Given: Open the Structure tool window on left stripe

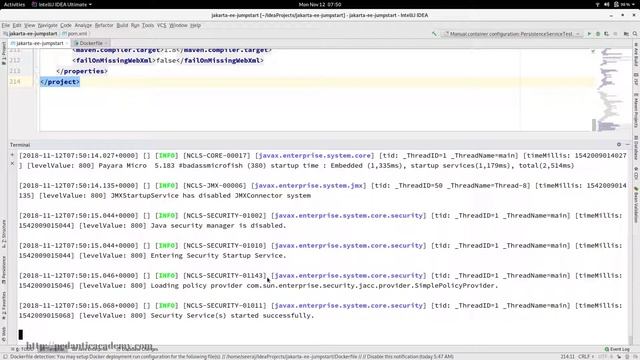Looking at the screenshot, I should point(4,233).
